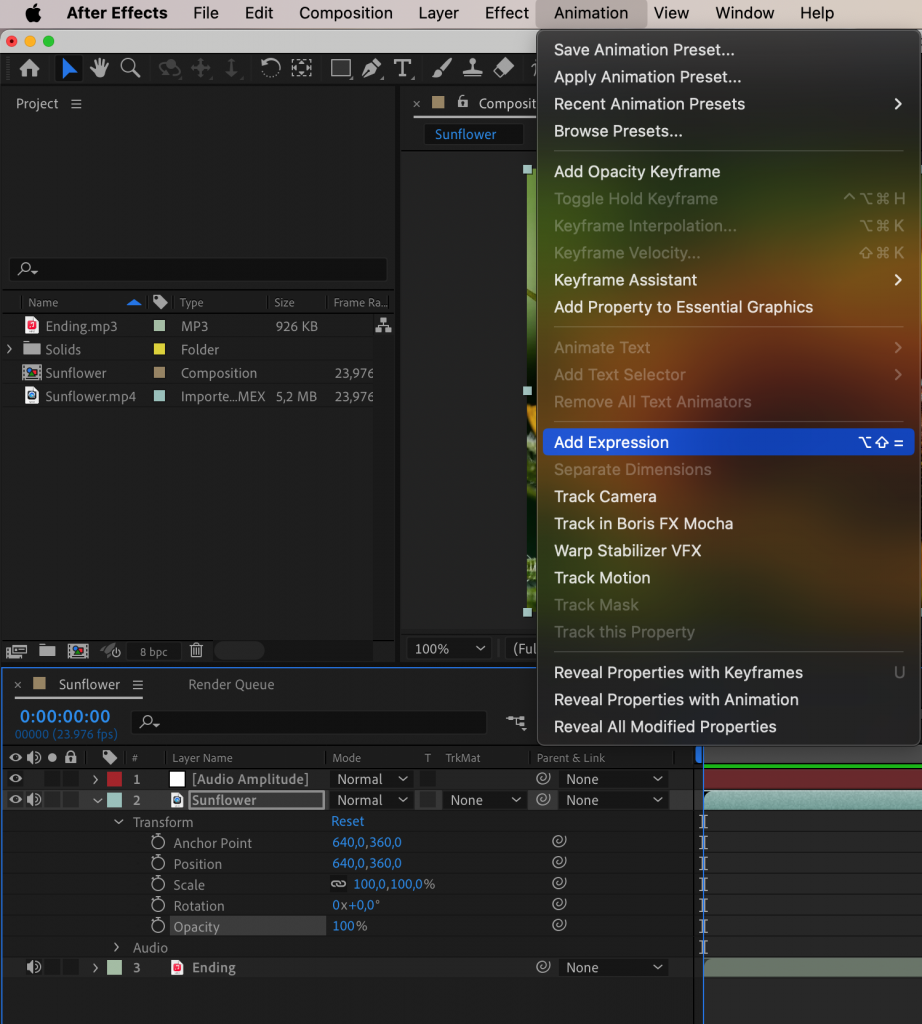Click the Home icon in the toolbar
922x1024 pixels.
(x=28, y=68)
